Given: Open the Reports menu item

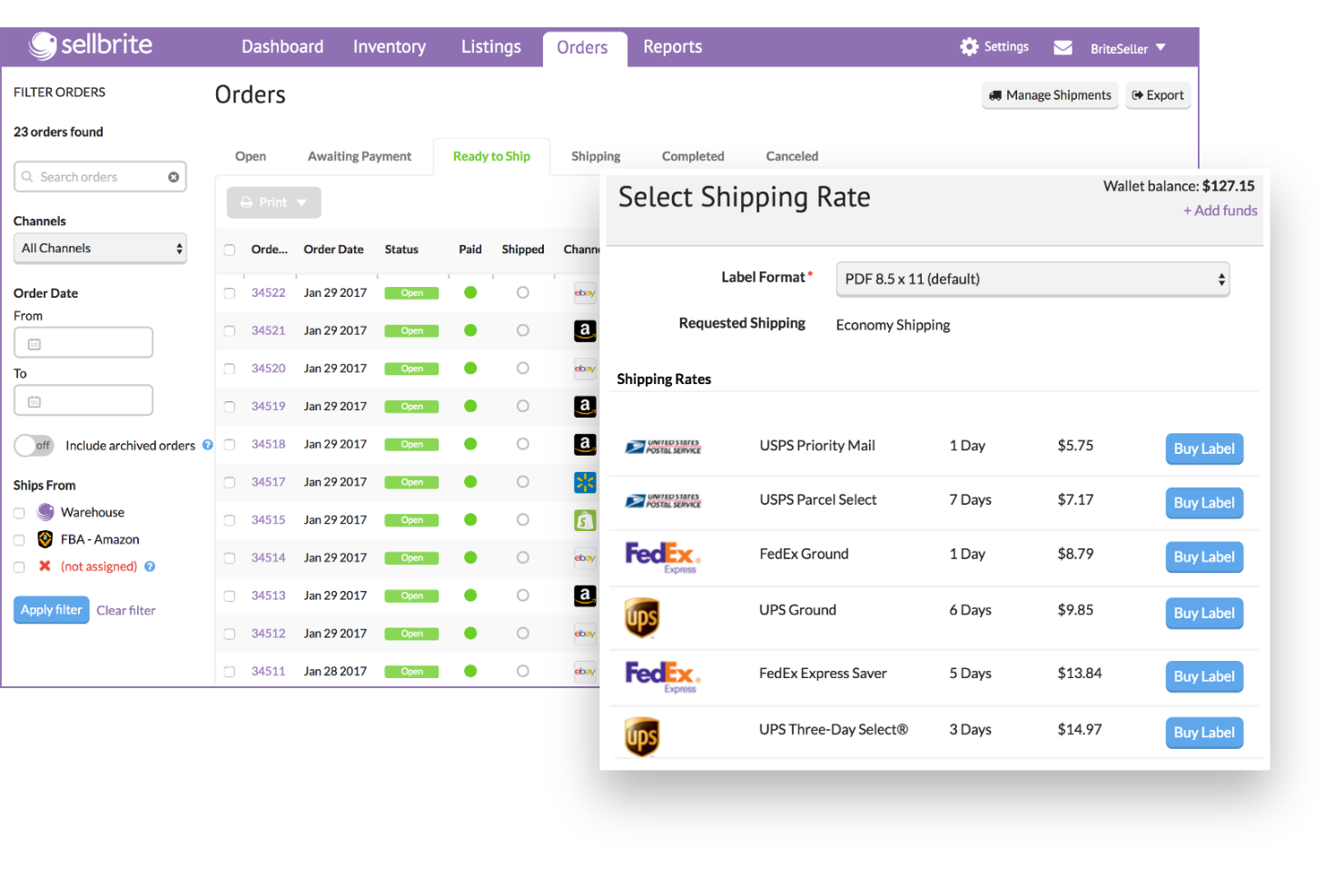Looking at the screenshot, I should [x=672, y=46].
